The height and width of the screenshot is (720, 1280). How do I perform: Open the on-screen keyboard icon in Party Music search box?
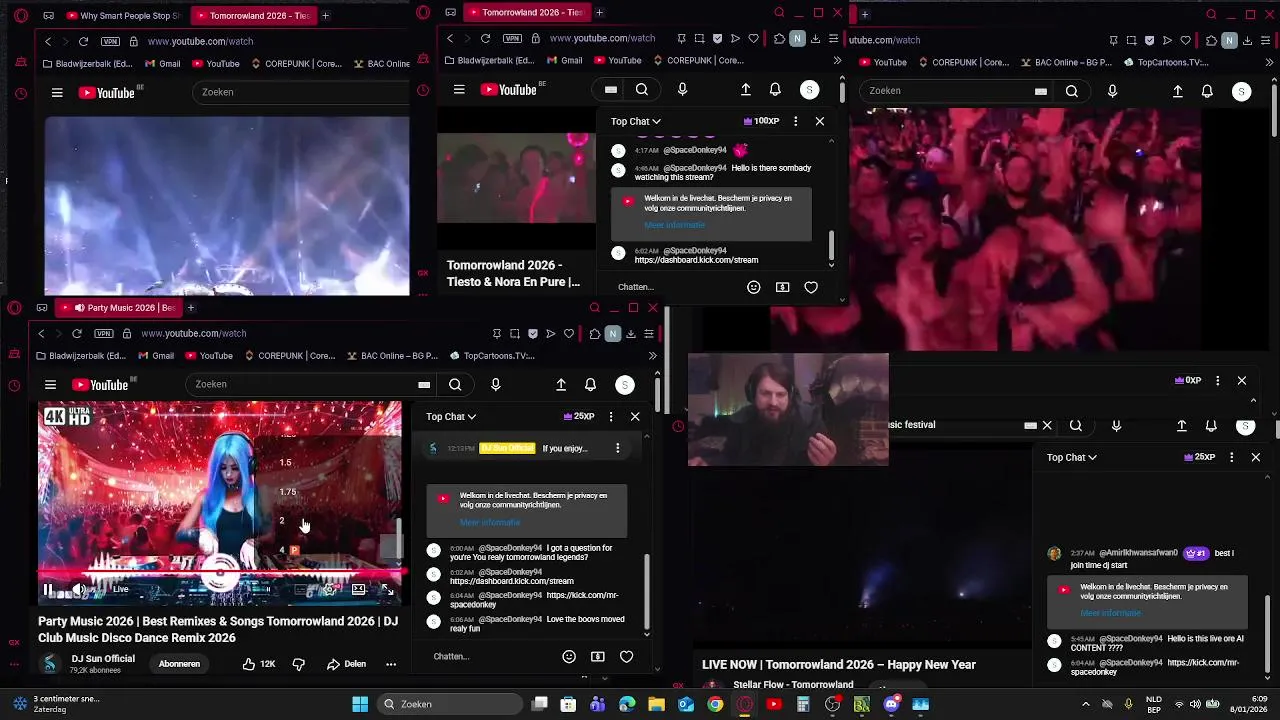(424, 385)
